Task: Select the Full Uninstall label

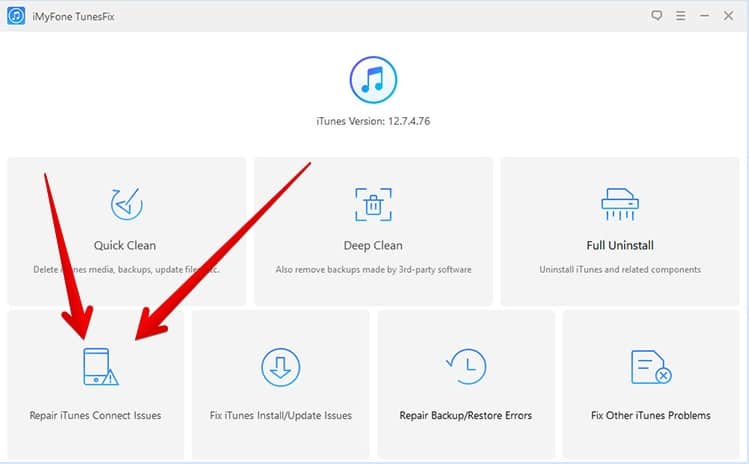Action: click(620, 245)
